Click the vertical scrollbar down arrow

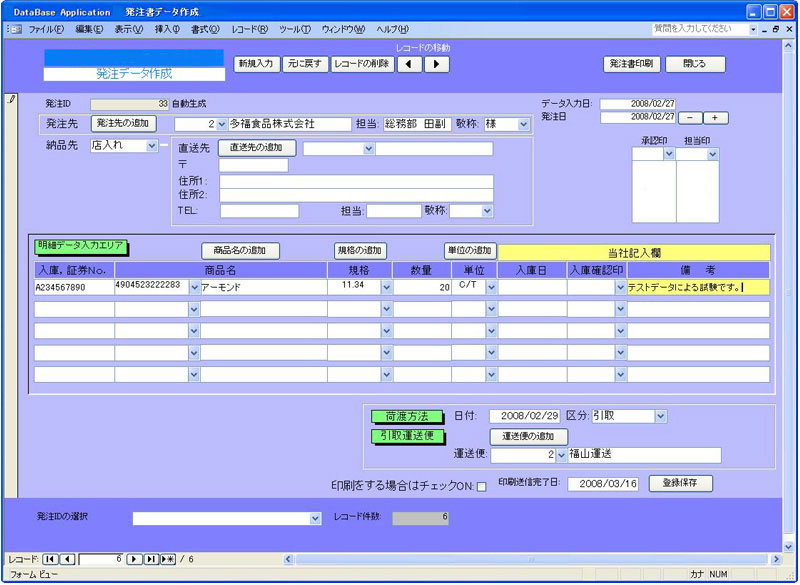[x=787, y=545]
